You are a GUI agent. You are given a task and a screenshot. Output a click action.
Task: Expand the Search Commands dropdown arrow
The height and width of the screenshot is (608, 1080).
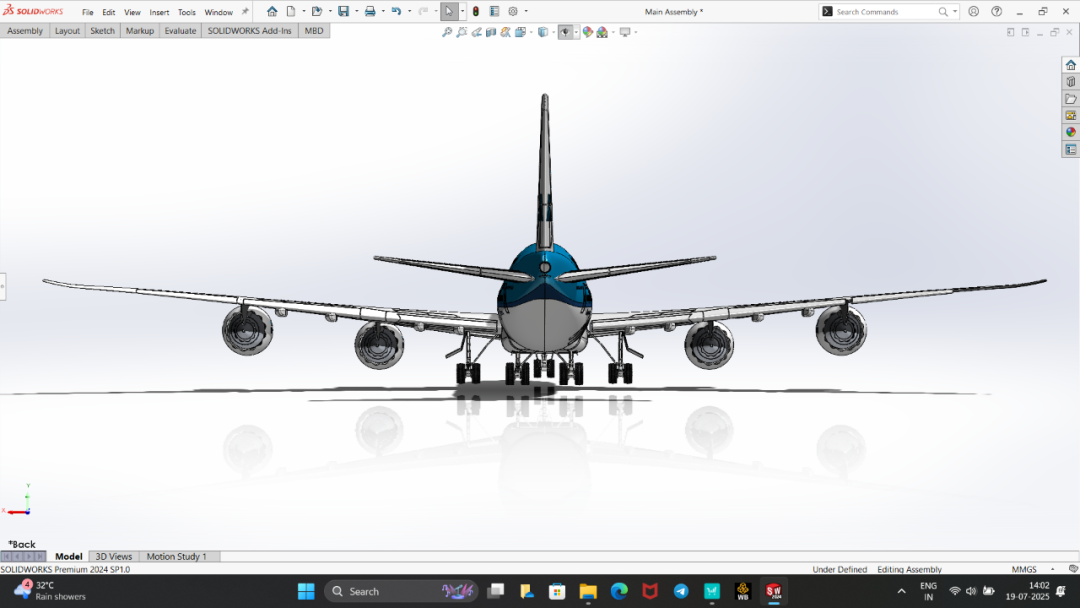tap(955, 12)
